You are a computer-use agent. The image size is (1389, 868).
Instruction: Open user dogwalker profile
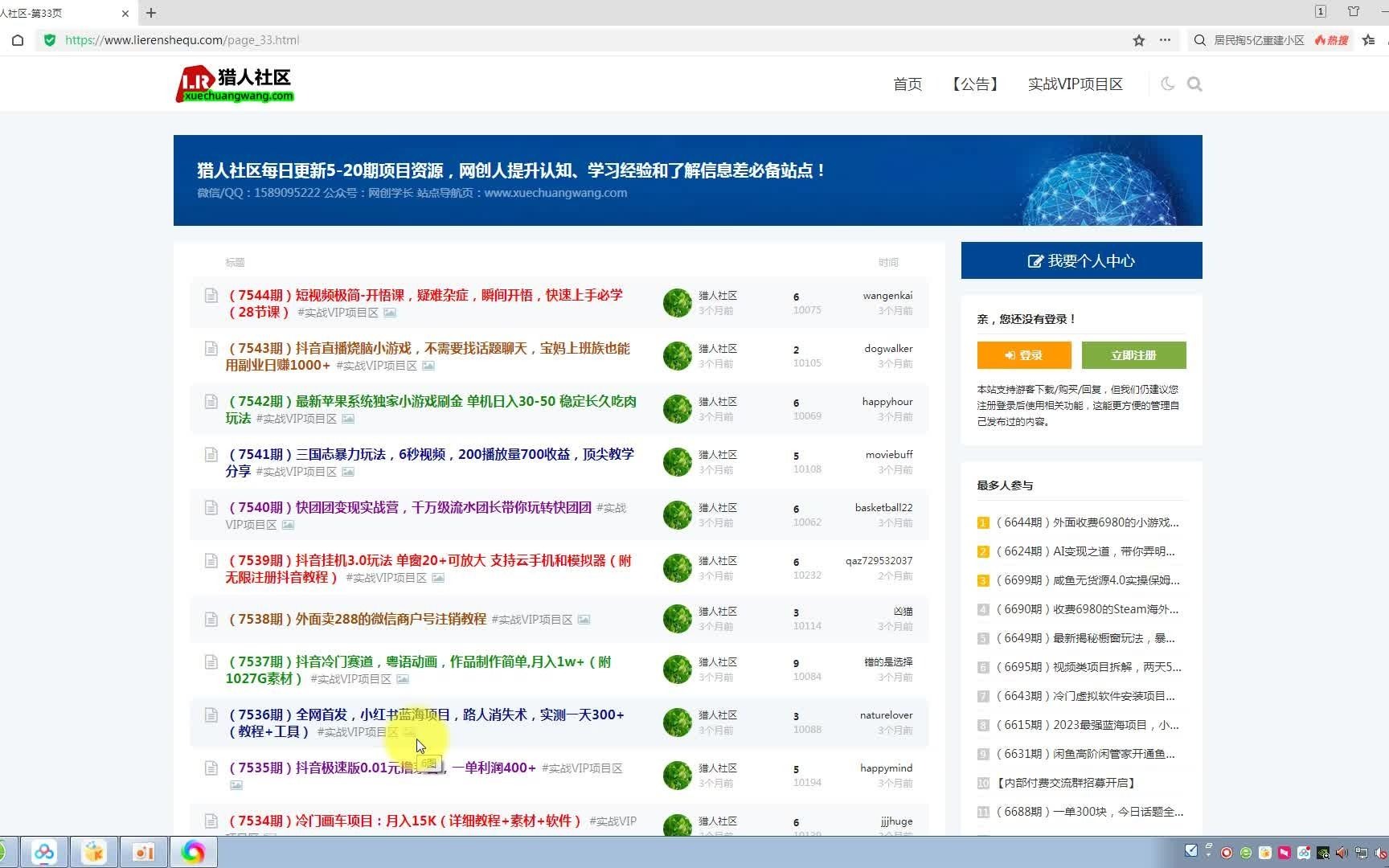point(888,349)
